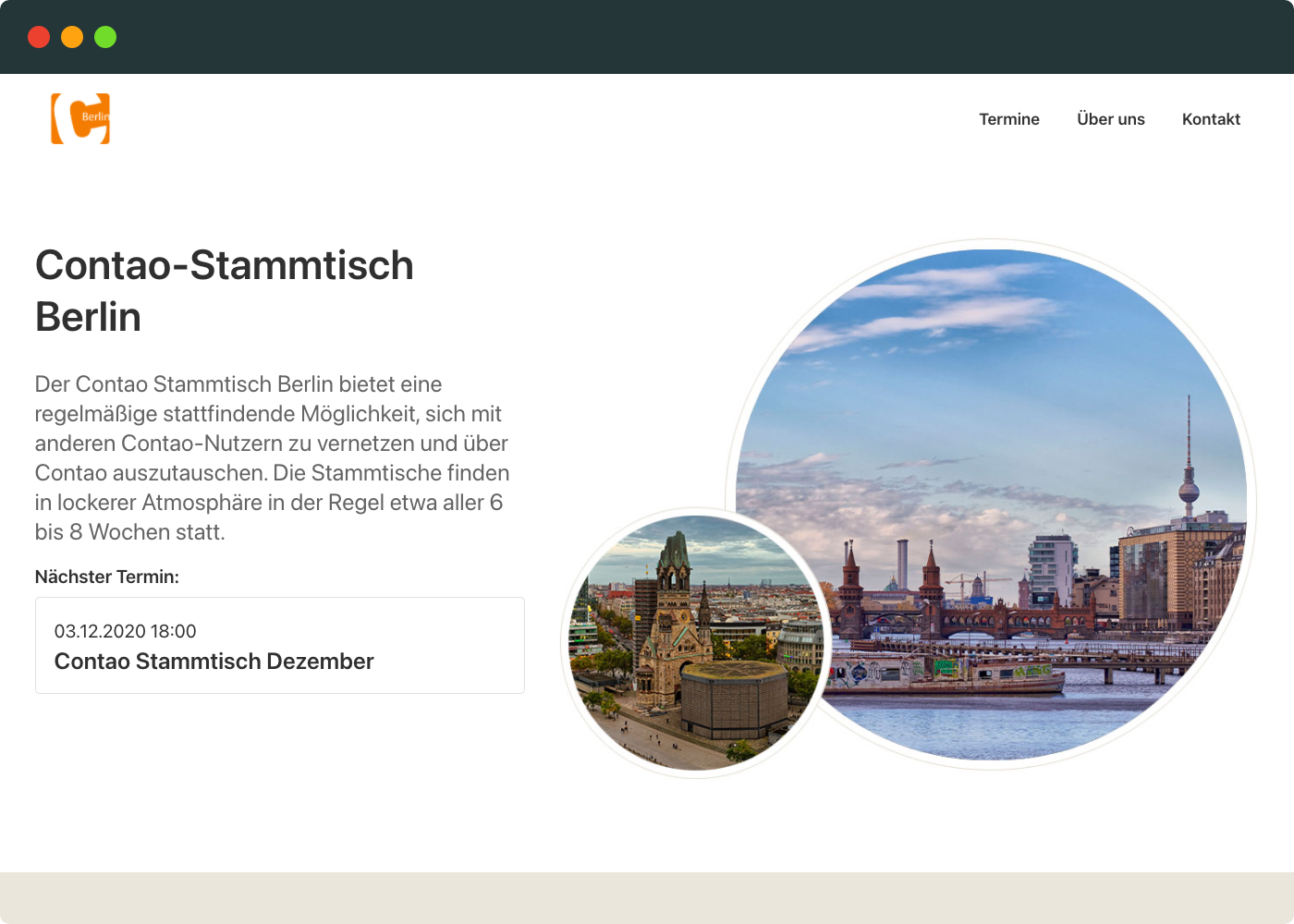This screenshot has height=924, width=1294.
Task: Minimize the window using the yellow button
Action: coord(72,37)
